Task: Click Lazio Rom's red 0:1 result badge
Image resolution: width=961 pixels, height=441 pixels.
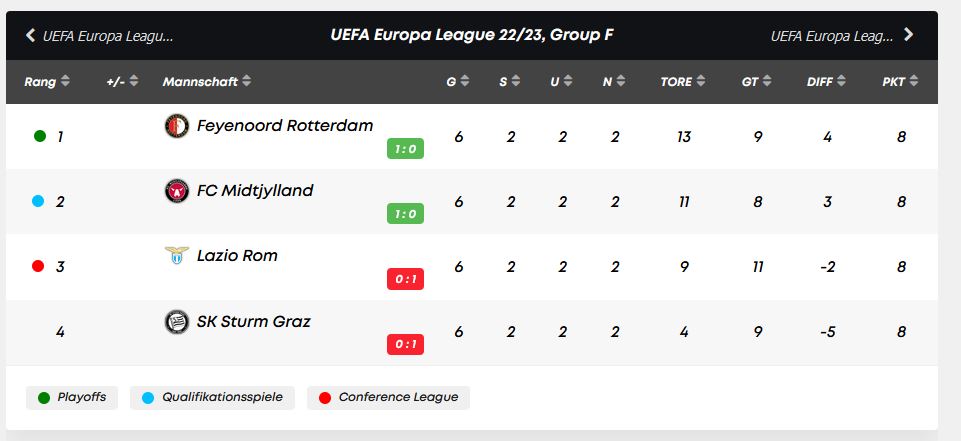Action: pyautogui.click(x=405, y=279)
